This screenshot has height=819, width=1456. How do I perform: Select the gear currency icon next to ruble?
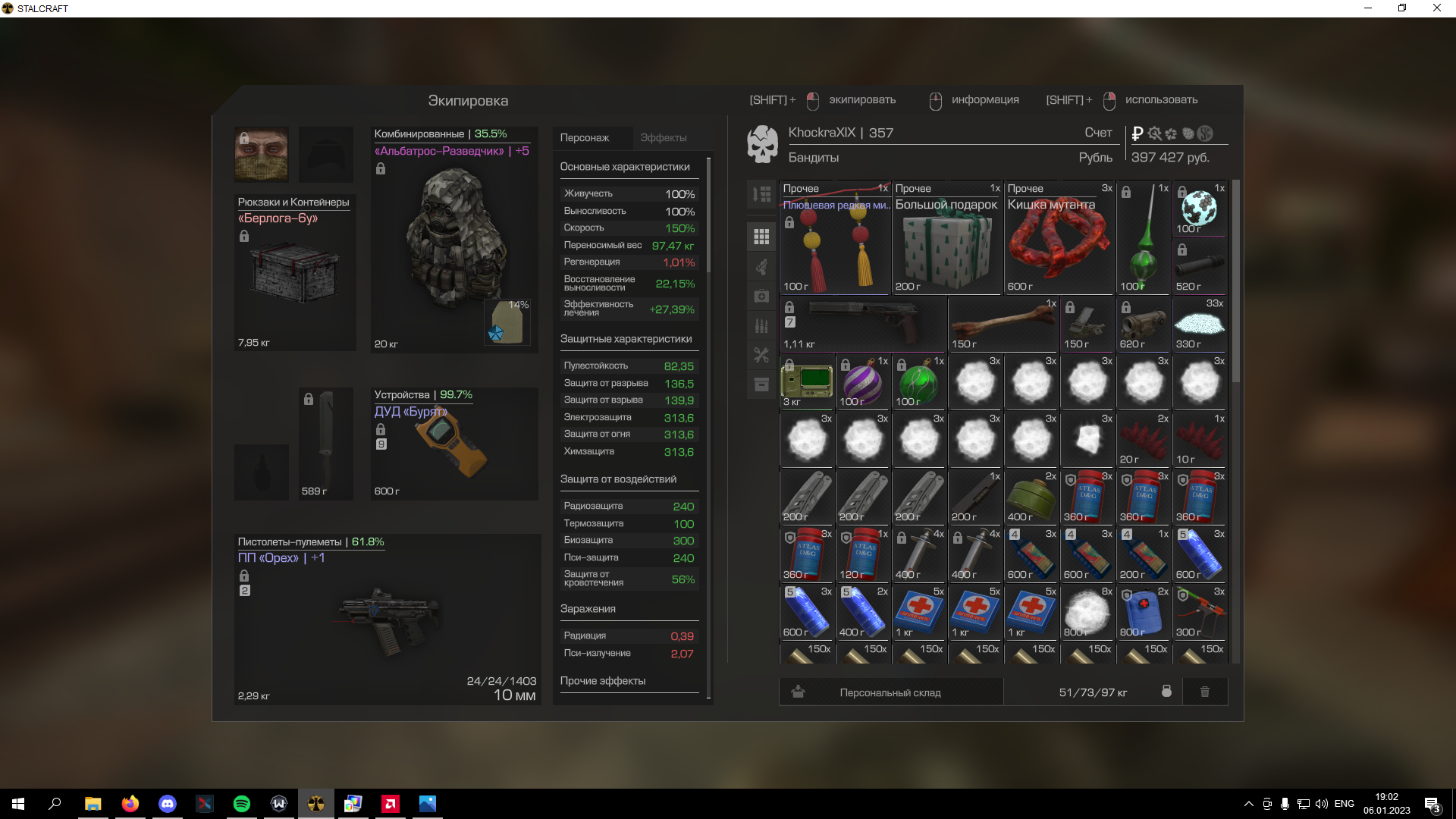coord(1155,133)
